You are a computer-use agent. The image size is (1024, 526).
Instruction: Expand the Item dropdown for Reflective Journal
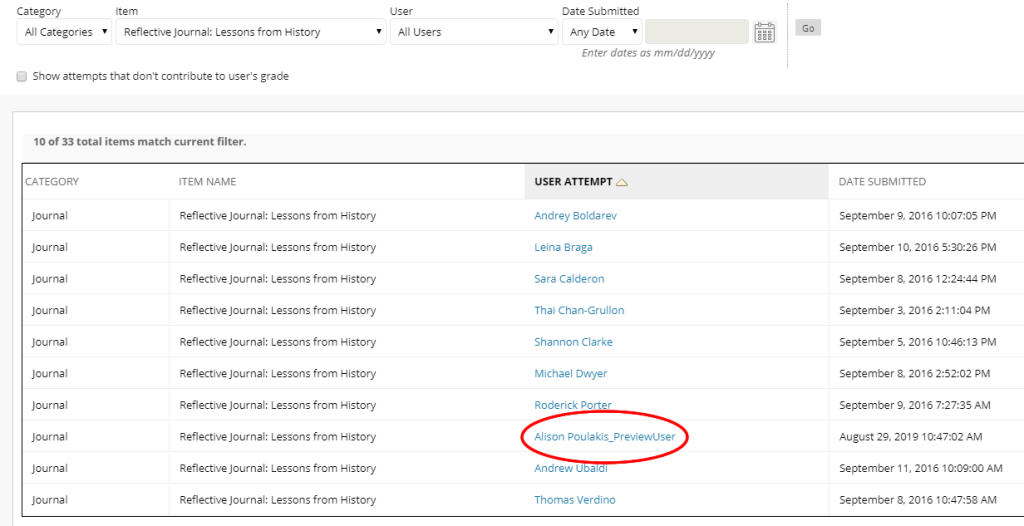pyautogui.click(x=252, y=32)
